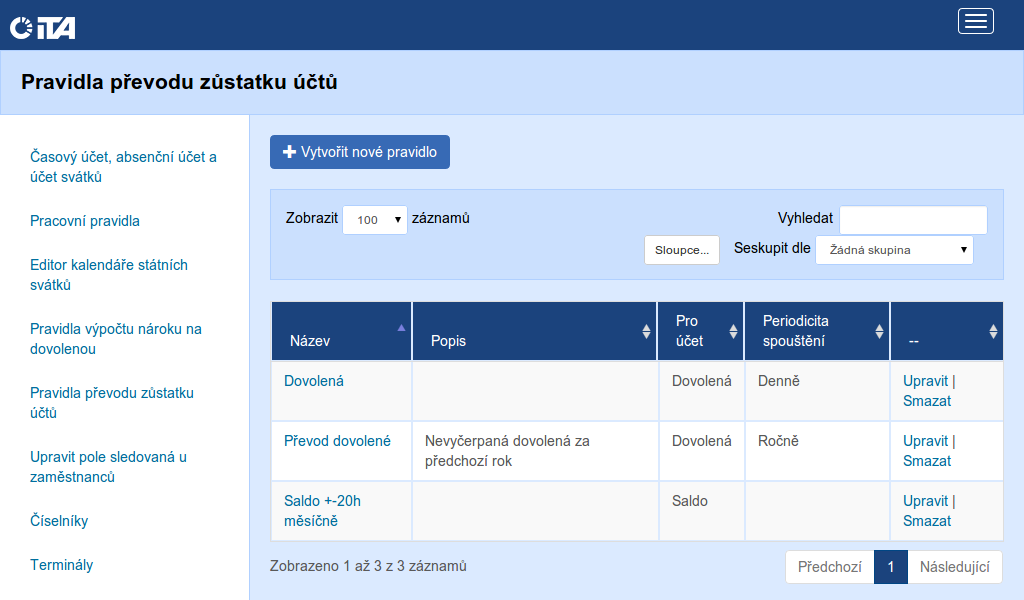Open the Sloupce column chooser
This screenshot has width=1024, height=600.
point(681,250)
